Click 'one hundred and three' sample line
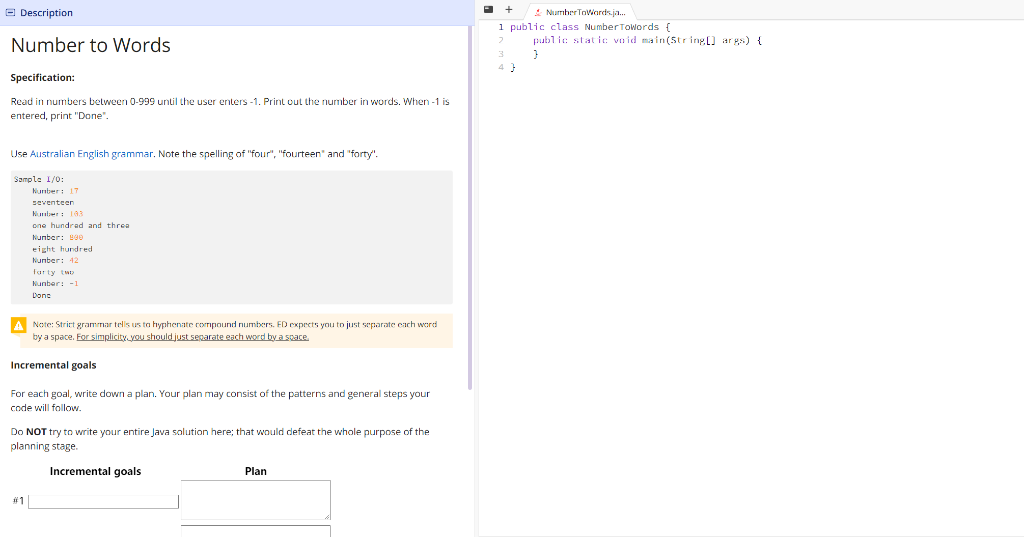The width and height of the screenshot is (1024, 537). [81, 225]
